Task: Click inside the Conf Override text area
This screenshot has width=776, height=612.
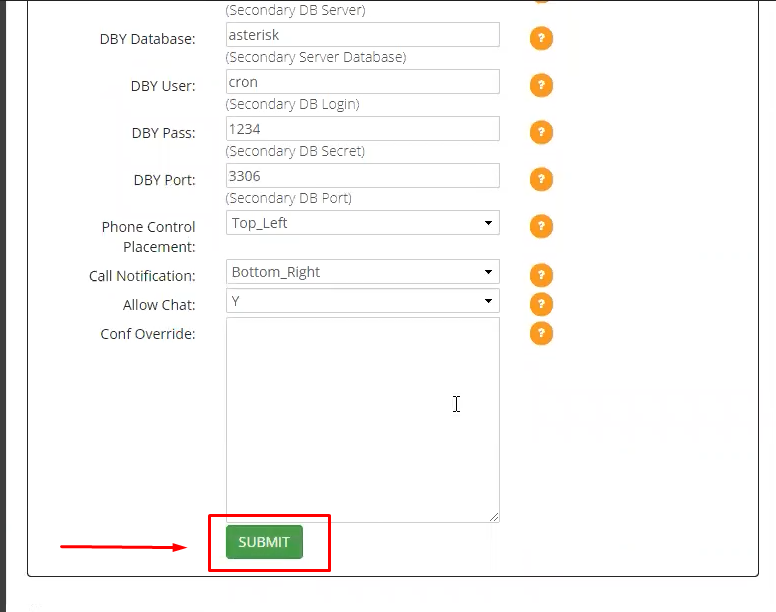Action: (x=362, y=420)
